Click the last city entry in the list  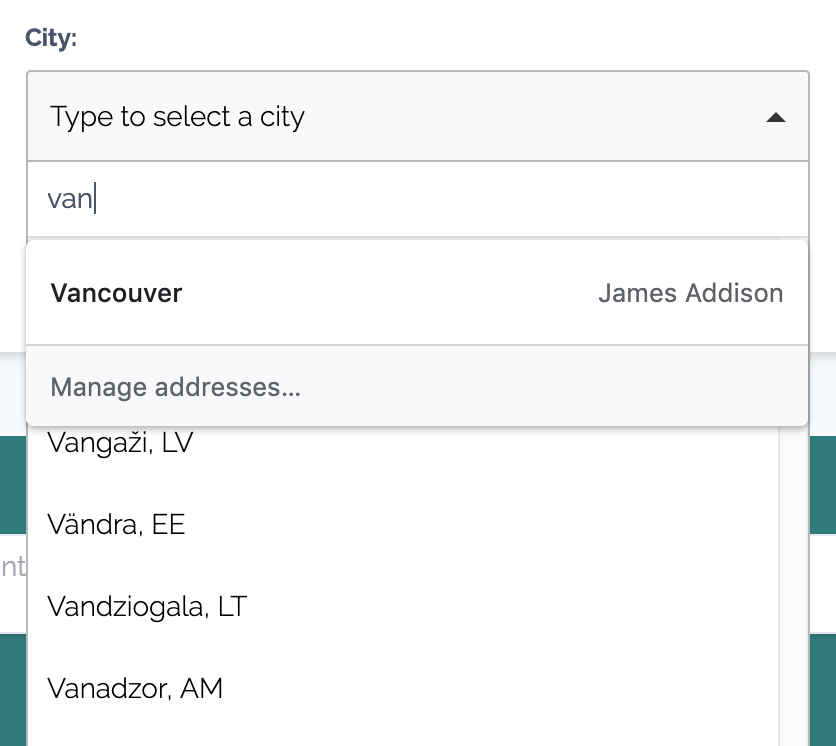point(135,688)
